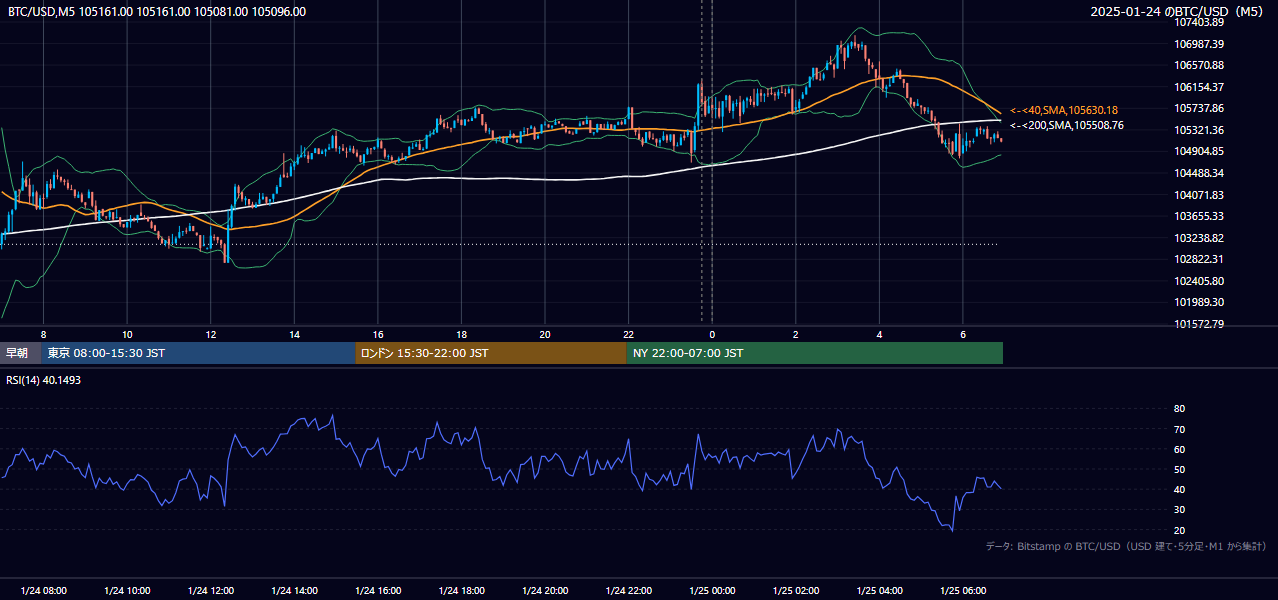Click the price axis value 107403.89

[x=1200, y=22]
